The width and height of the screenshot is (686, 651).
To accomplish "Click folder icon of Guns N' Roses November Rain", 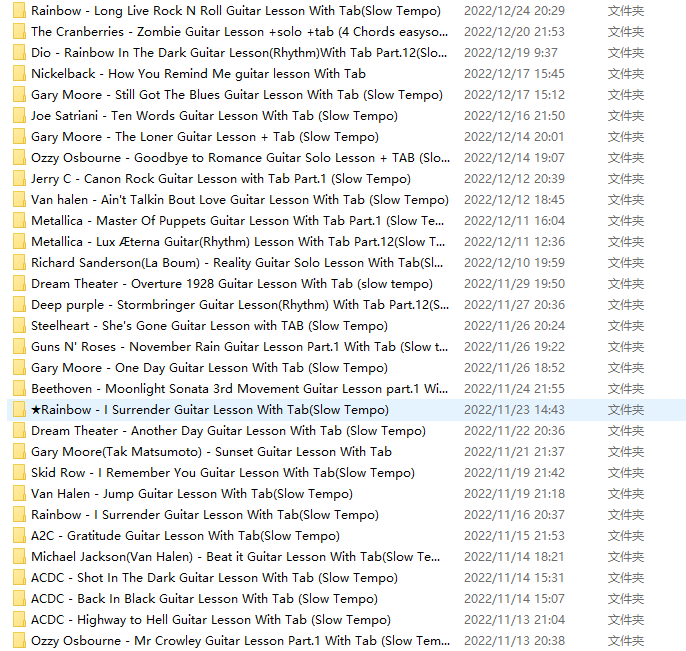I will pyautogui.click(x=19, y=346).
